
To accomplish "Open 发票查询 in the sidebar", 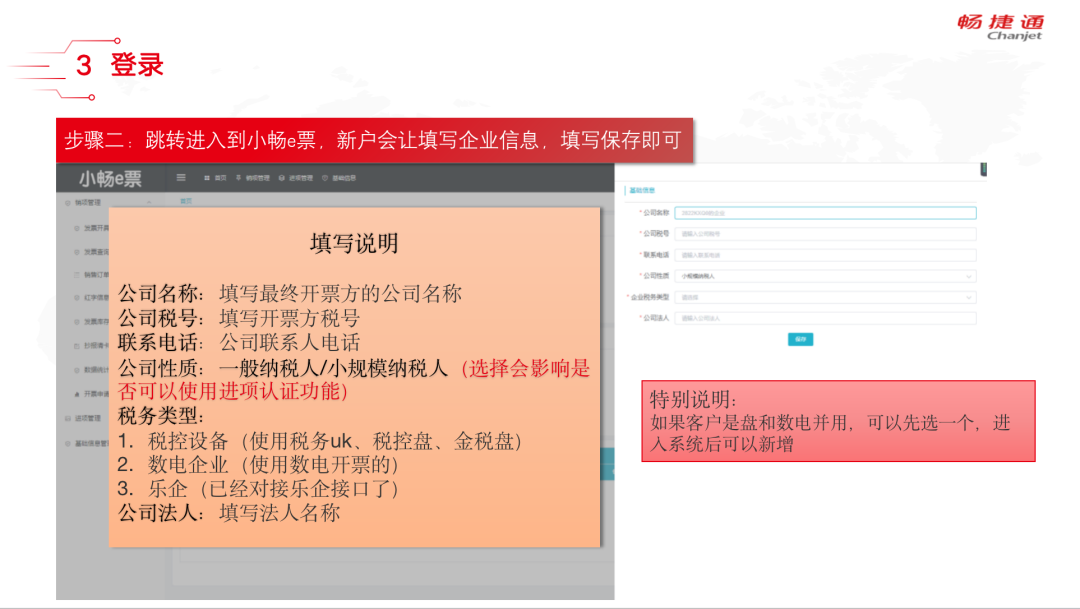I will coord(92,252).
